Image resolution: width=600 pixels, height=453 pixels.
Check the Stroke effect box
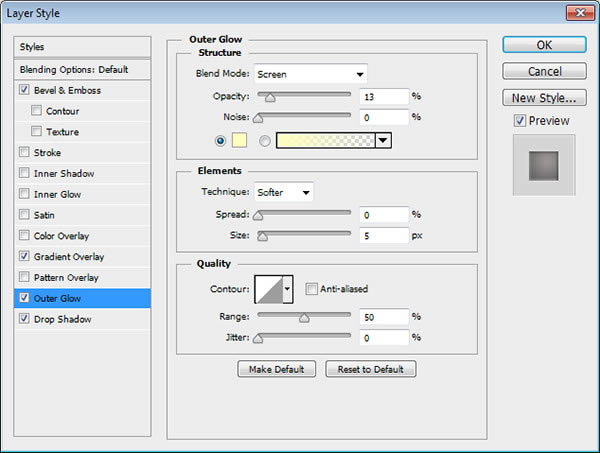click(x=24, y=152)
